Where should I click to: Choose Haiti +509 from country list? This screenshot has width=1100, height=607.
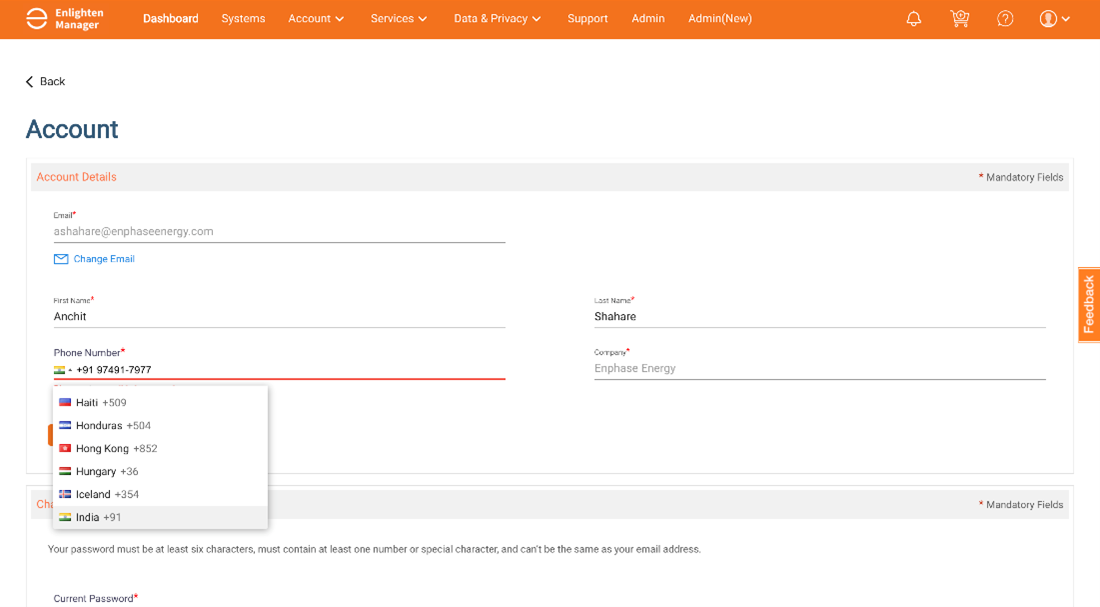coord(161,402)
